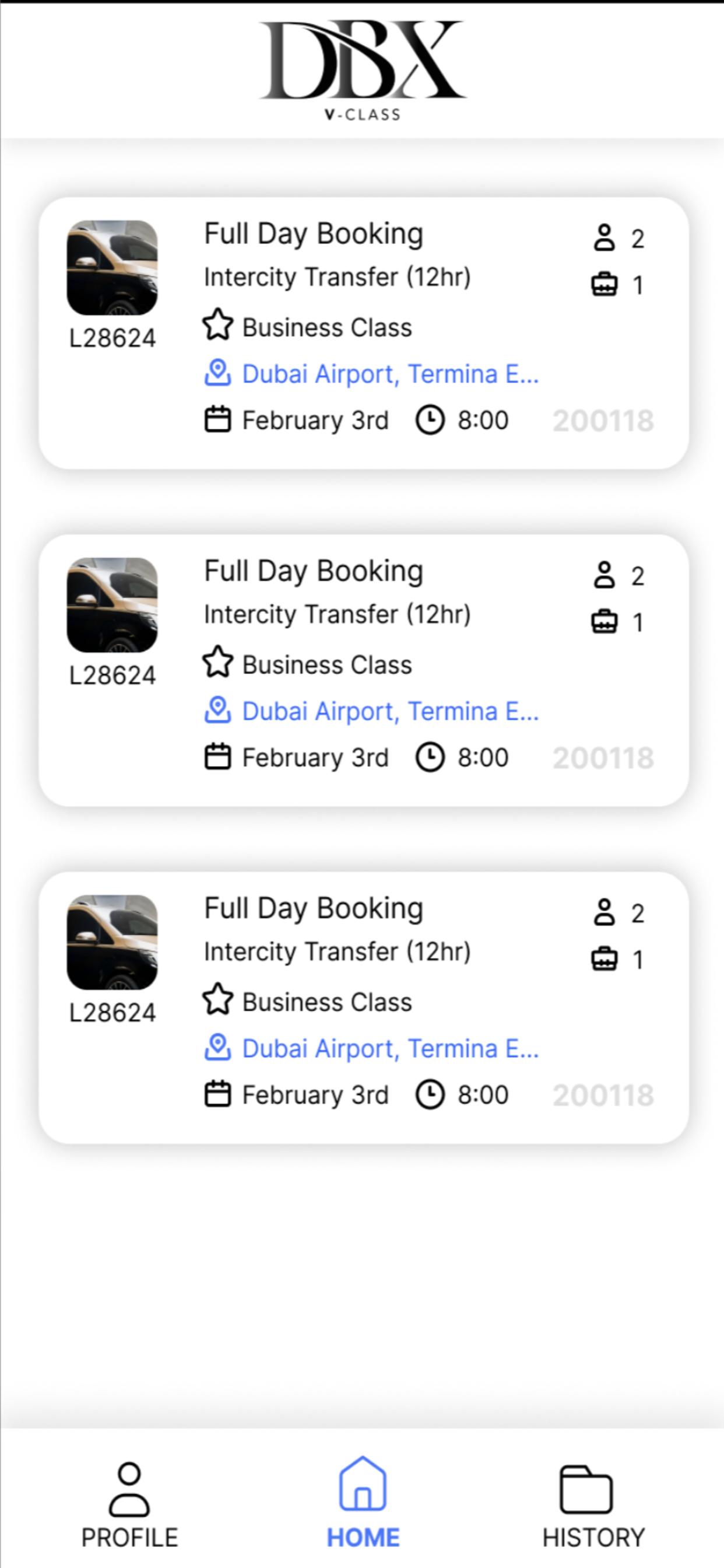
Task: Click the calendar icon in first booking
Action: click(217, 420)
